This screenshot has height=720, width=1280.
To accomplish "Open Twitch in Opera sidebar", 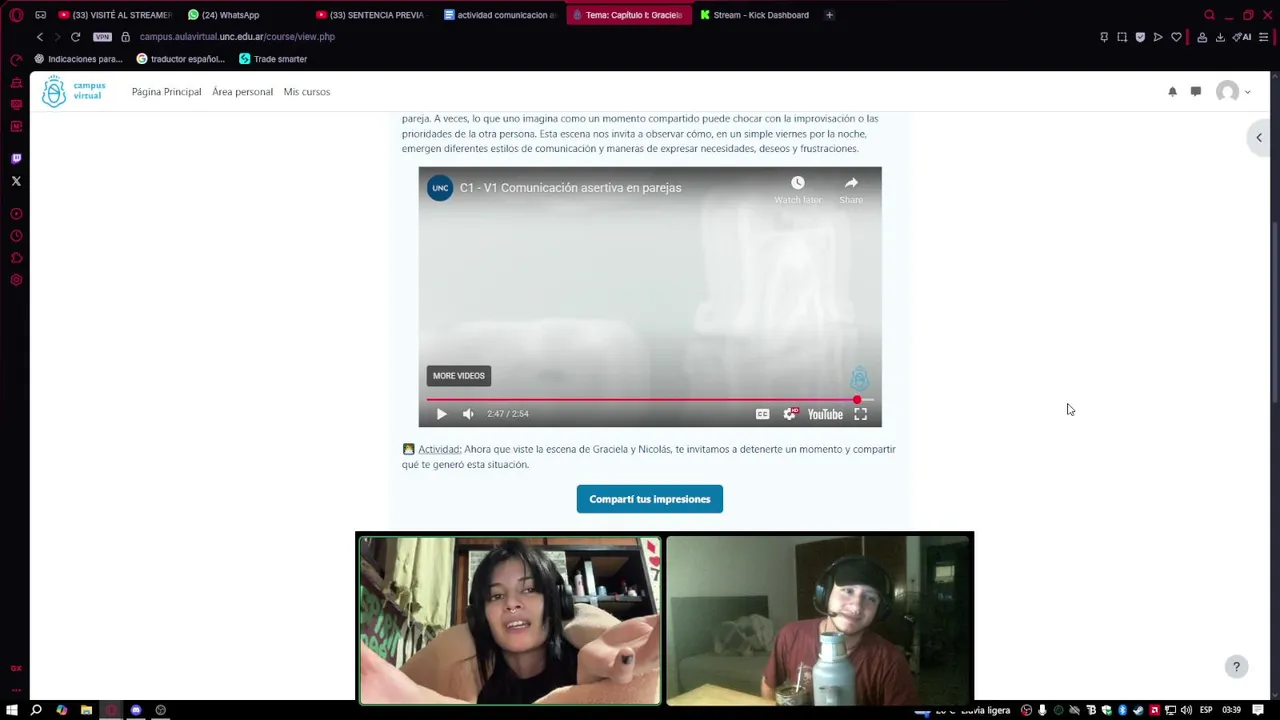I will point(16,158).
